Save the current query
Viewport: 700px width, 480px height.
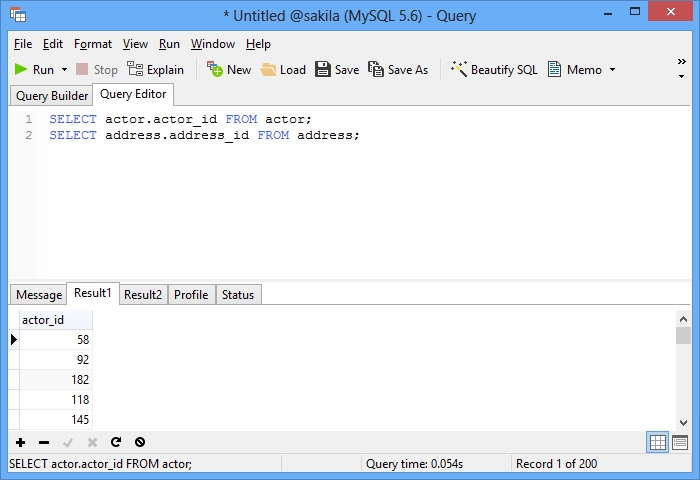point(337,70)
